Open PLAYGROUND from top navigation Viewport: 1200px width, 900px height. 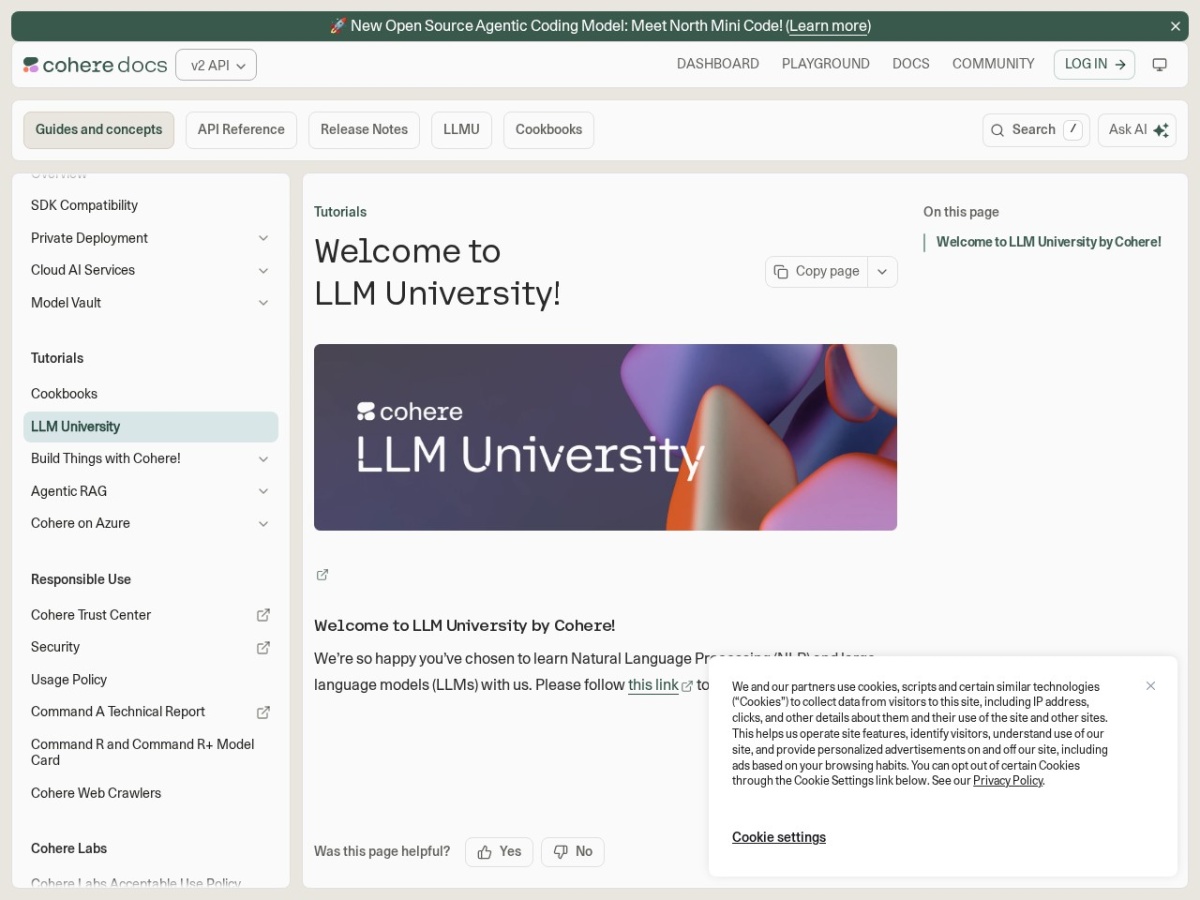pos(826,64)
